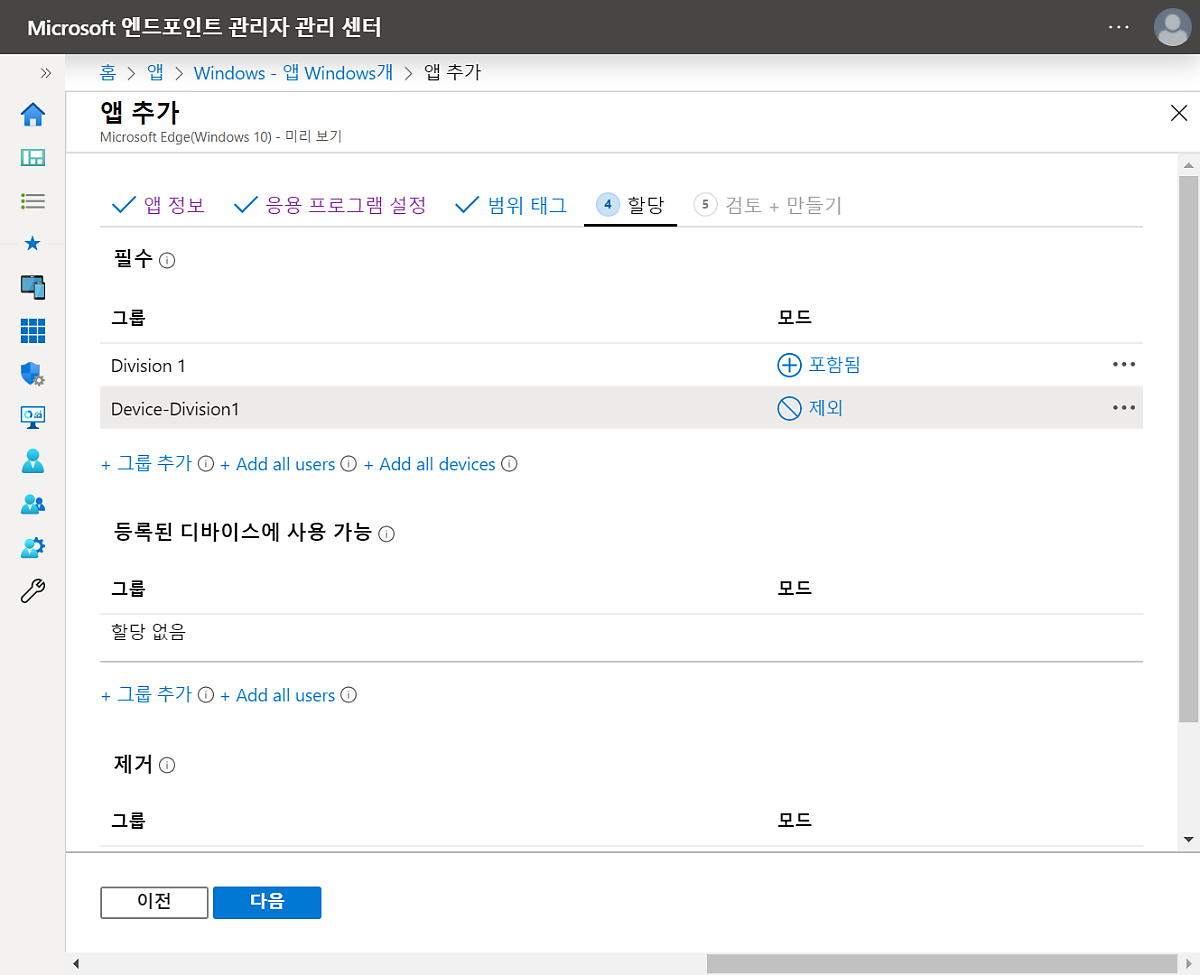Close the 앱 추가 pane

coord(1179,112)
